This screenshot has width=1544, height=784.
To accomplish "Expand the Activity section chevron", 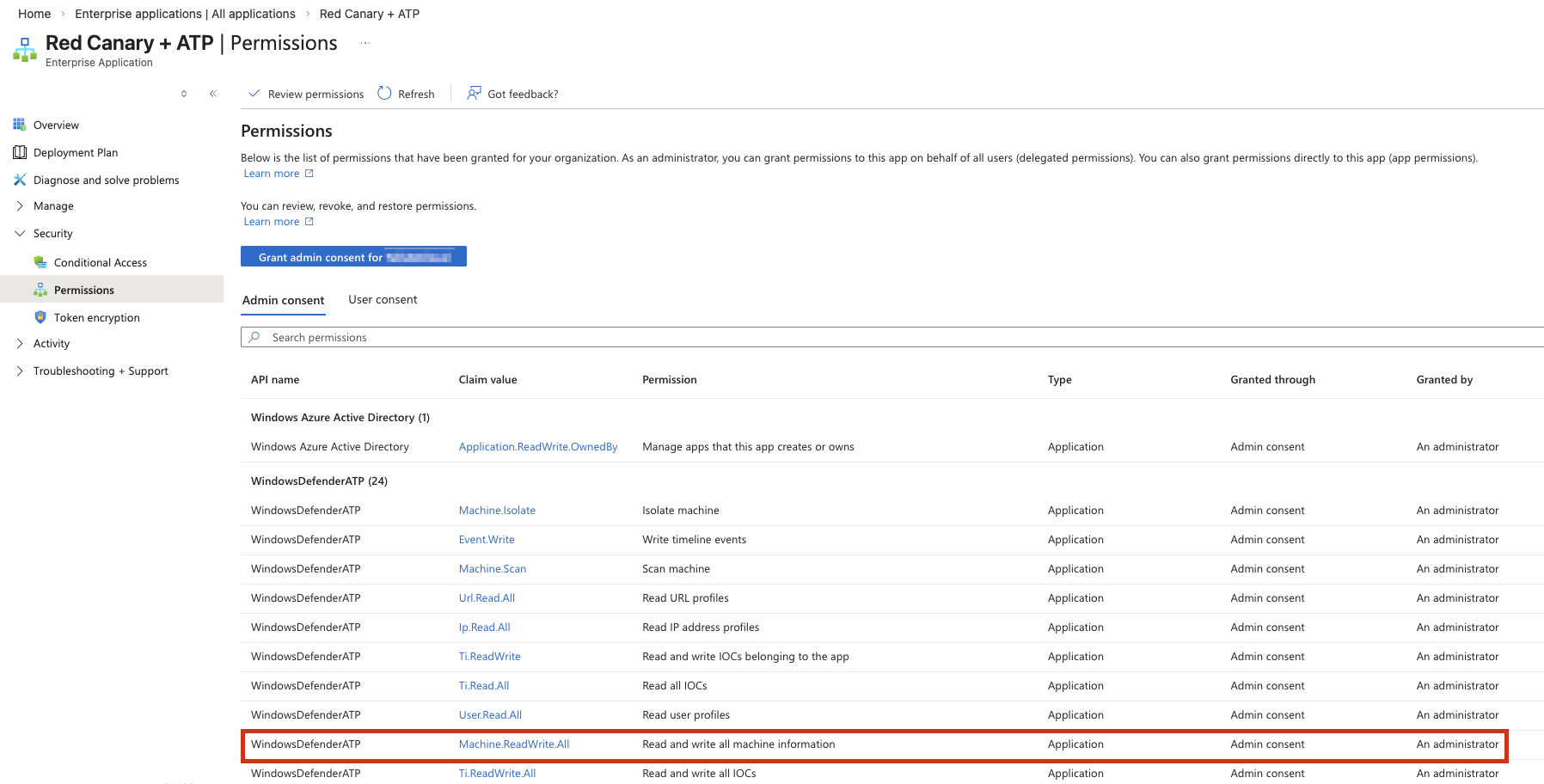I will tap(20, 343).
